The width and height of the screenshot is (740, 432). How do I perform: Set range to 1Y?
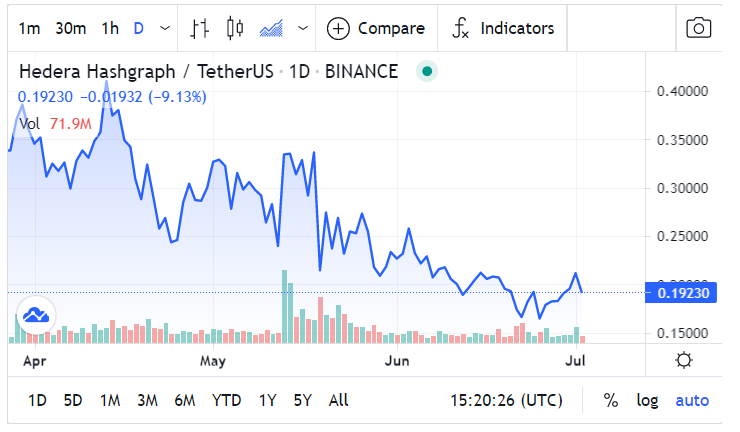pos(267,400)
